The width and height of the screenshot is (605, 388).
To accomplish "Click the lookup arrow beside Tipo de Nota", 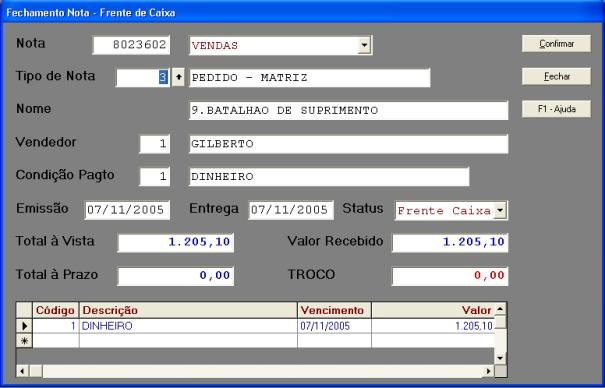I will 178,78.
